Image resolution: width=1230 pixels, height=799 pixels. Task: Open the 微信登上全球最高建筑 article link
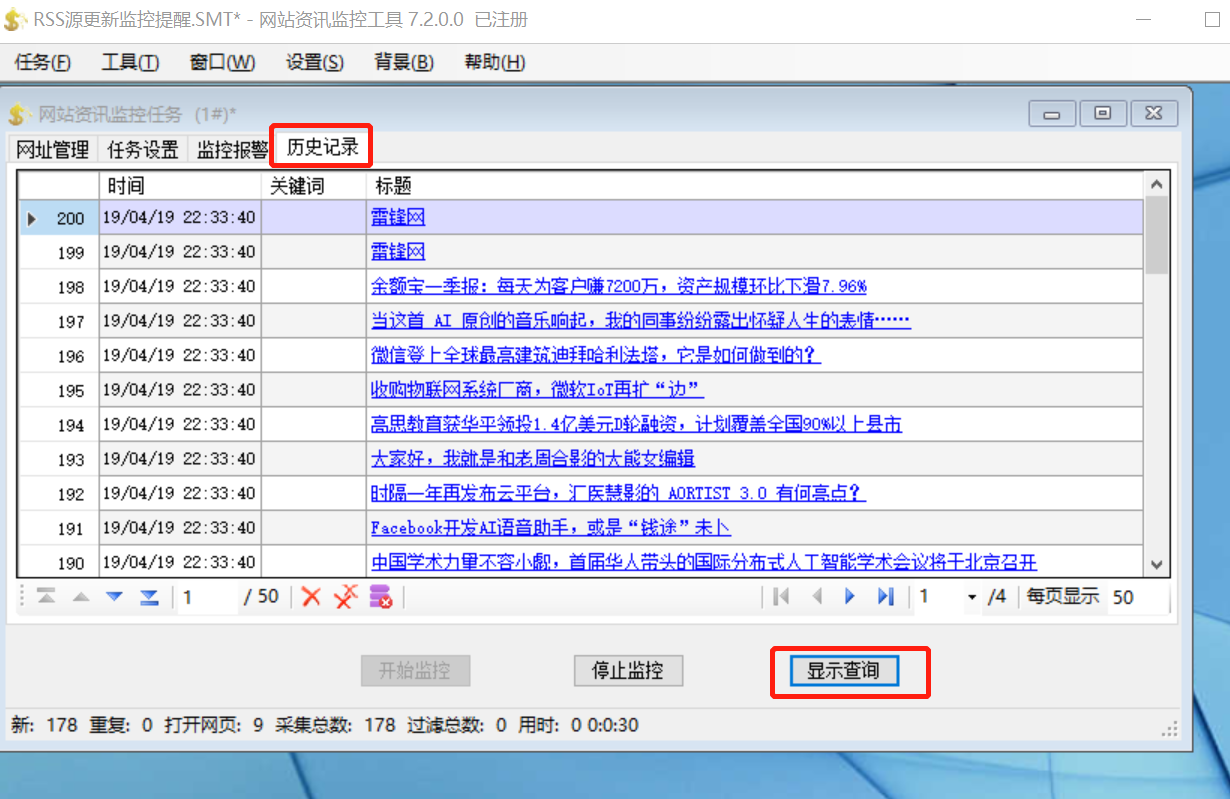coord(596,355)
